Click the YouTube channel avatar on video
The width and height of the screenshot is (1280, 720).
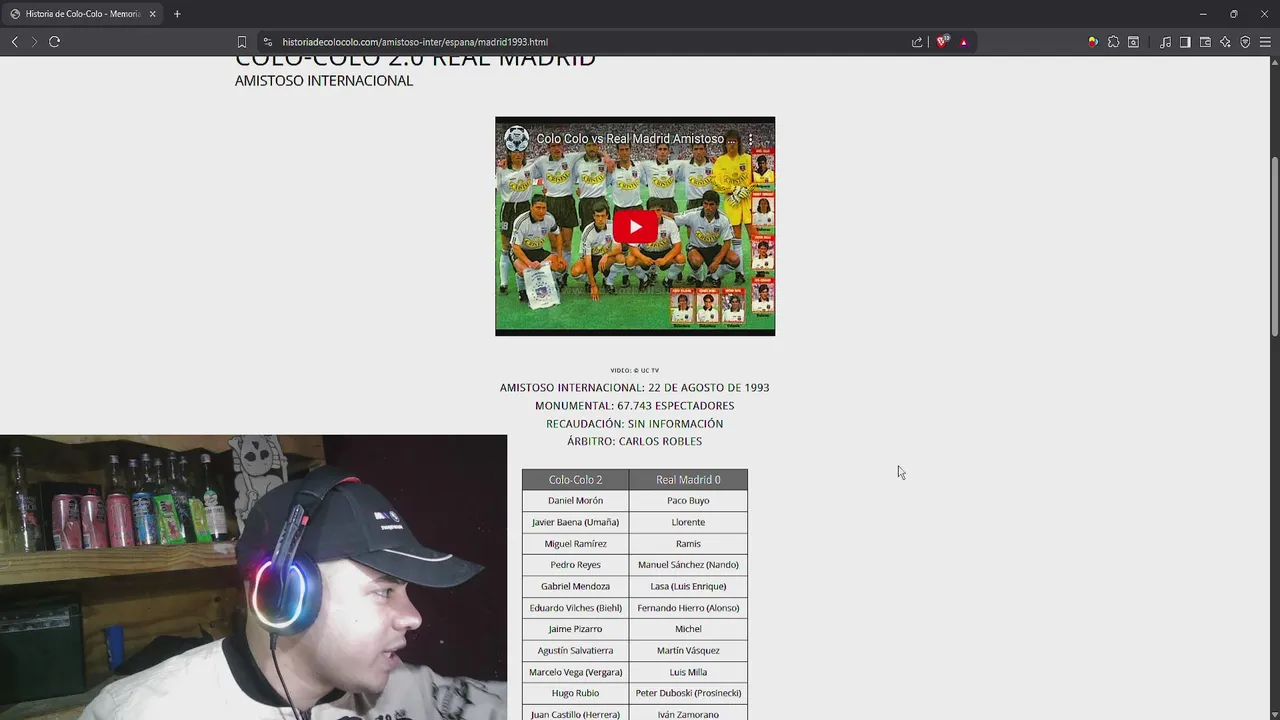[x=516, y=139]
